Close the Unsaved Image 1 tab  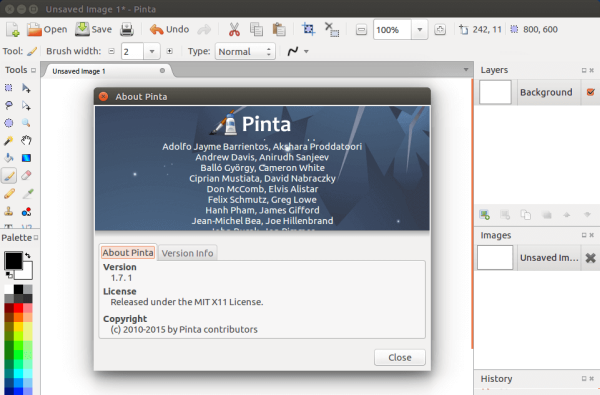[162, 71]
